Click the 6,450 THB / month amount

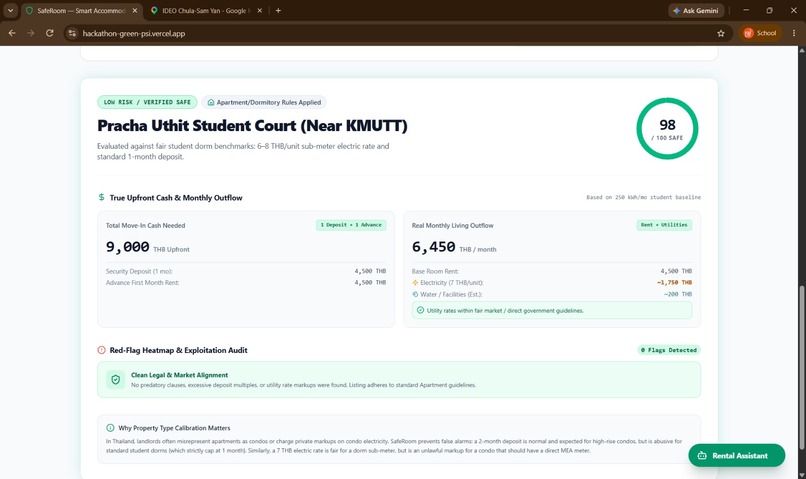tap(454, 247)
